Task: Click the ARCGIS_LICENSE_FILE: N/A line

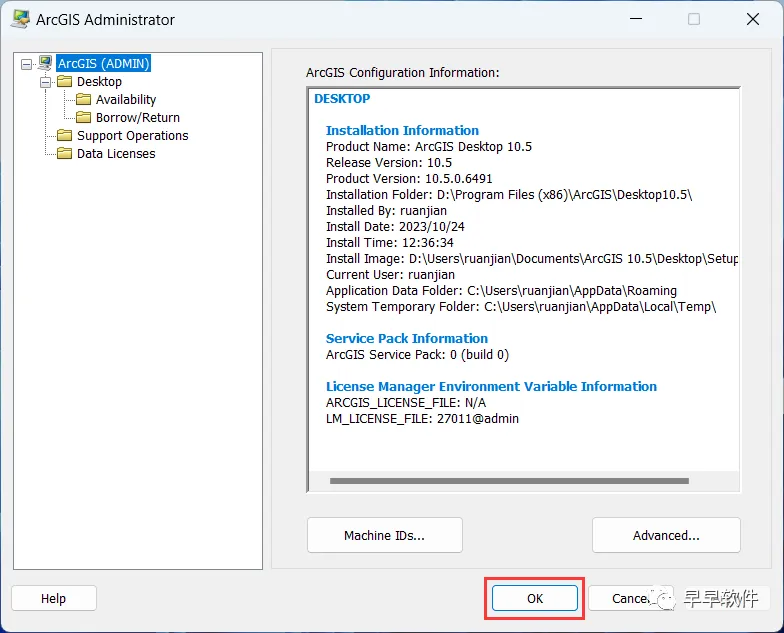Action: coord(406,402)
